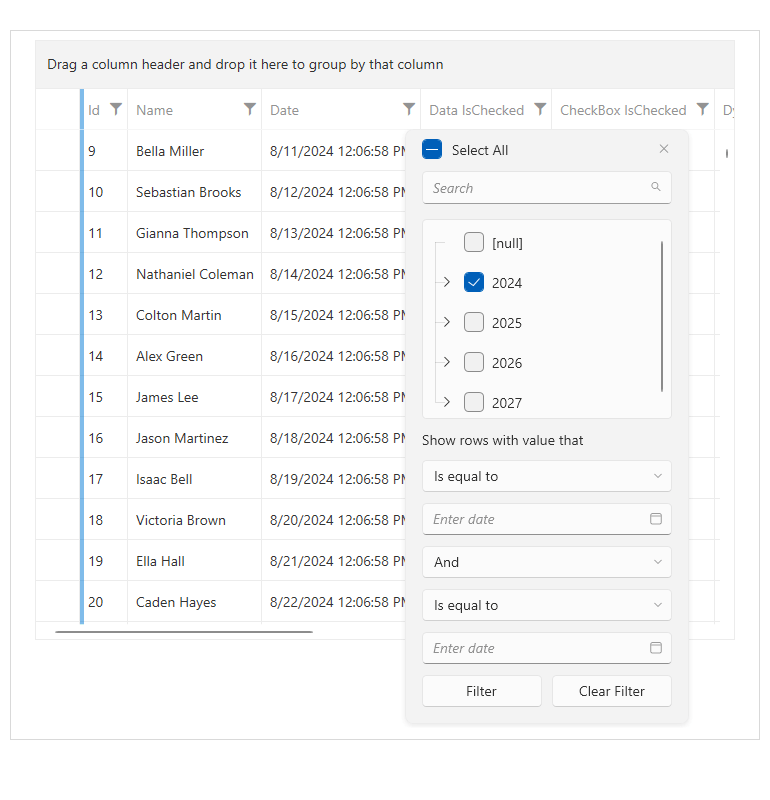The height and width of the screenshot is (800, 770).
Task: Open the And logical operator dropdown
Action: 546,562
